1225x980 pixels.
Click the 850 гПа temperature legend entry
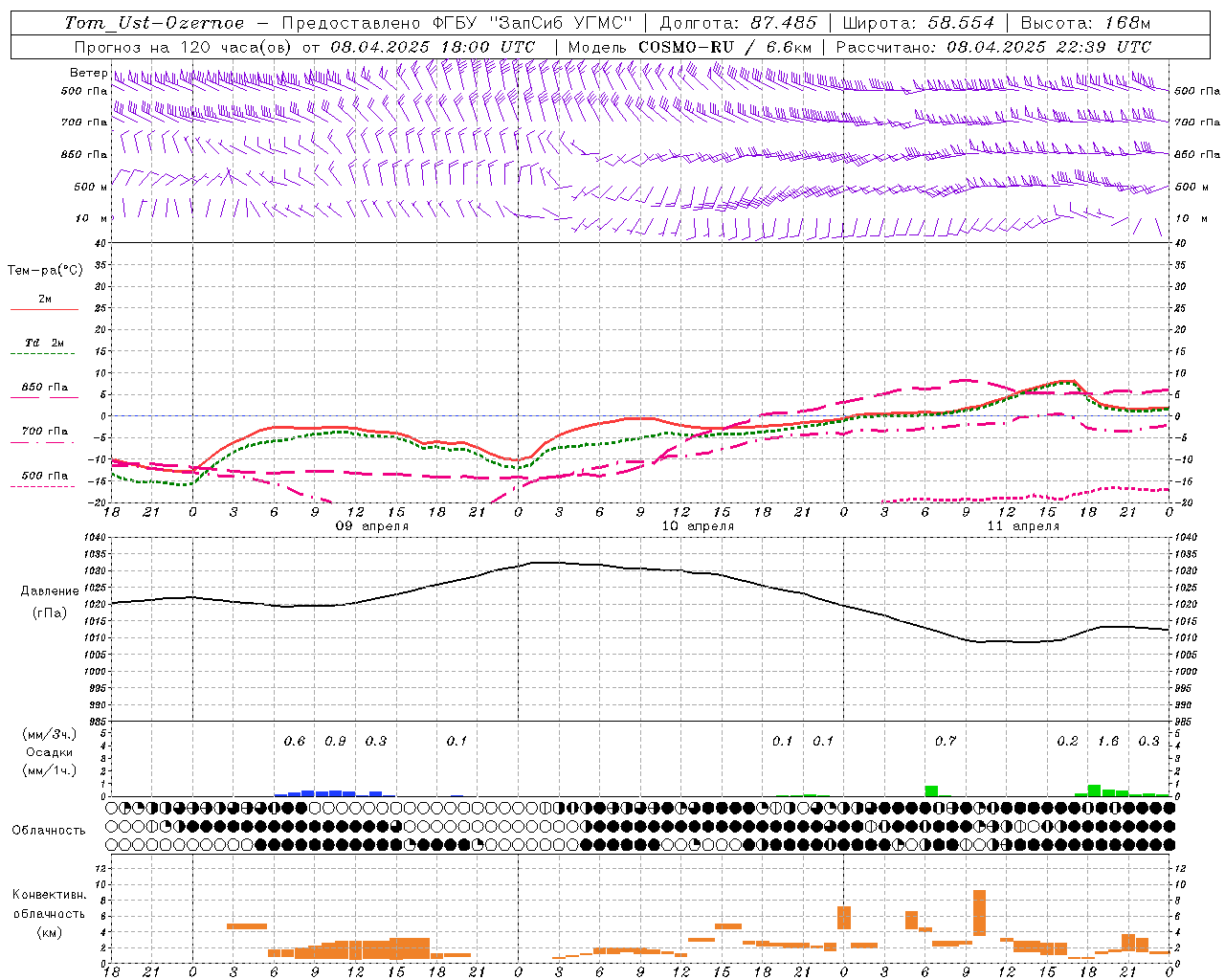click(x=45, y=388)
